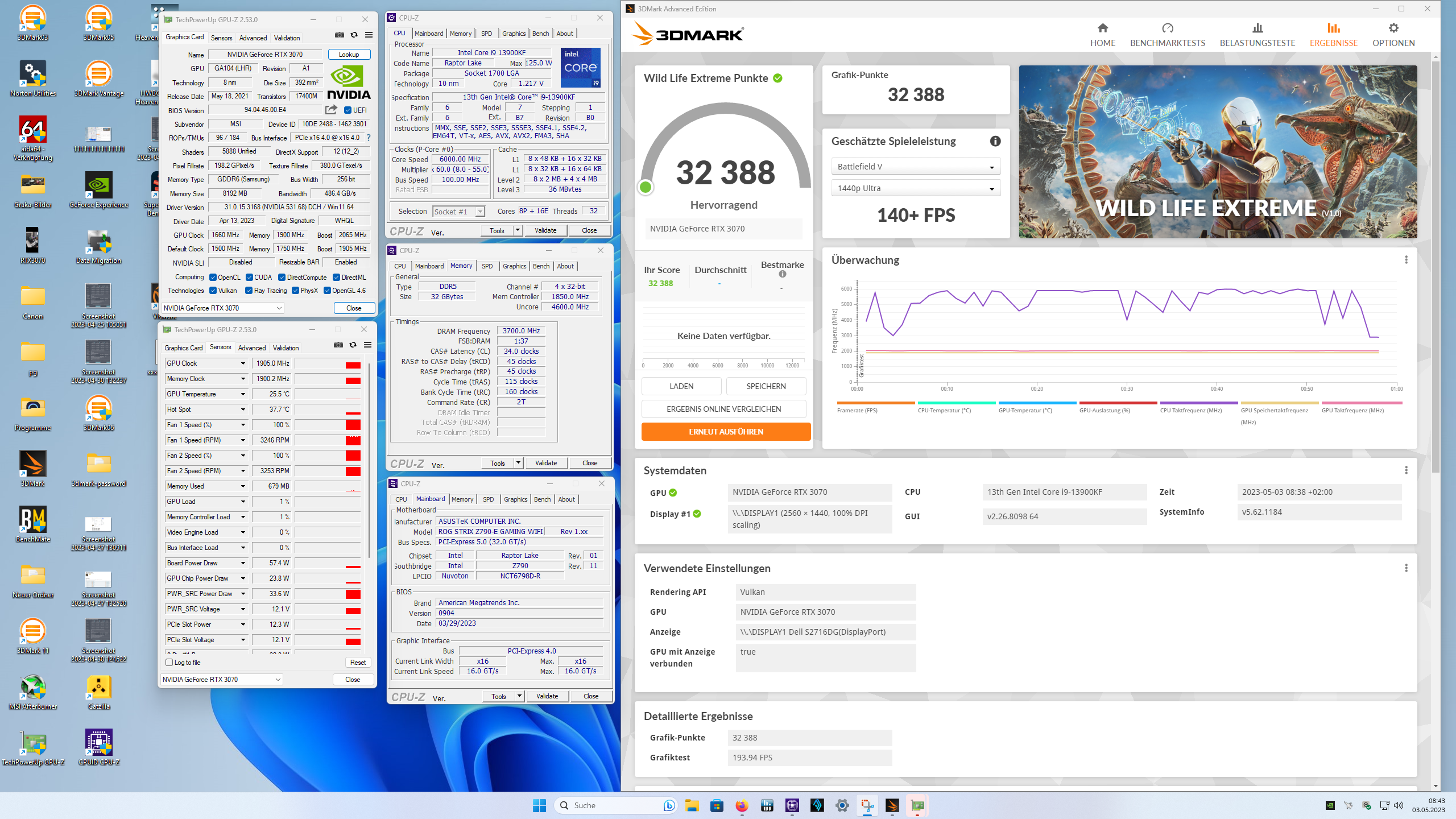The image size is (1456, 819).
Task: Click the 3DMark results vertical scrollbar
Action: (x=1436, y=267)
